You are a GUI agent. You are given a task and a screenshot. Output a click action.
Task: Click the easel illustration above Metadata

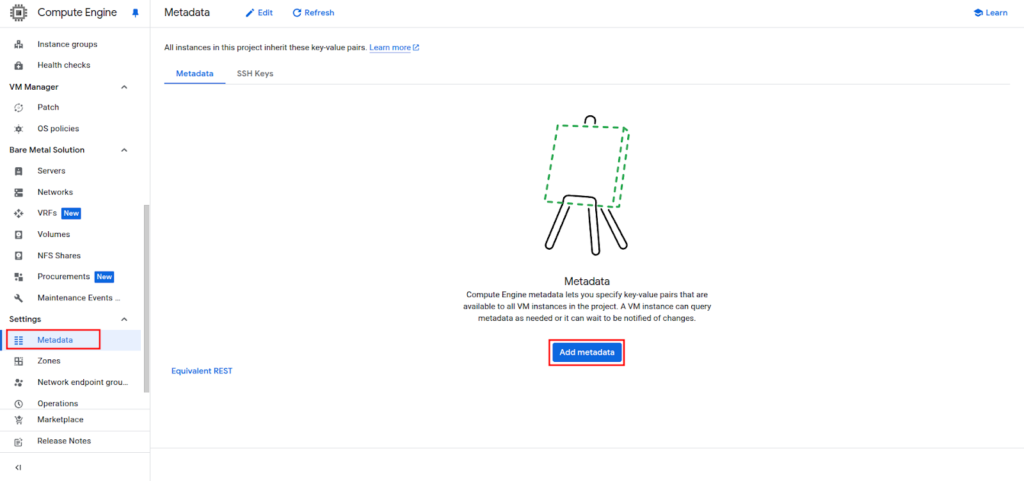click(587, 185)
